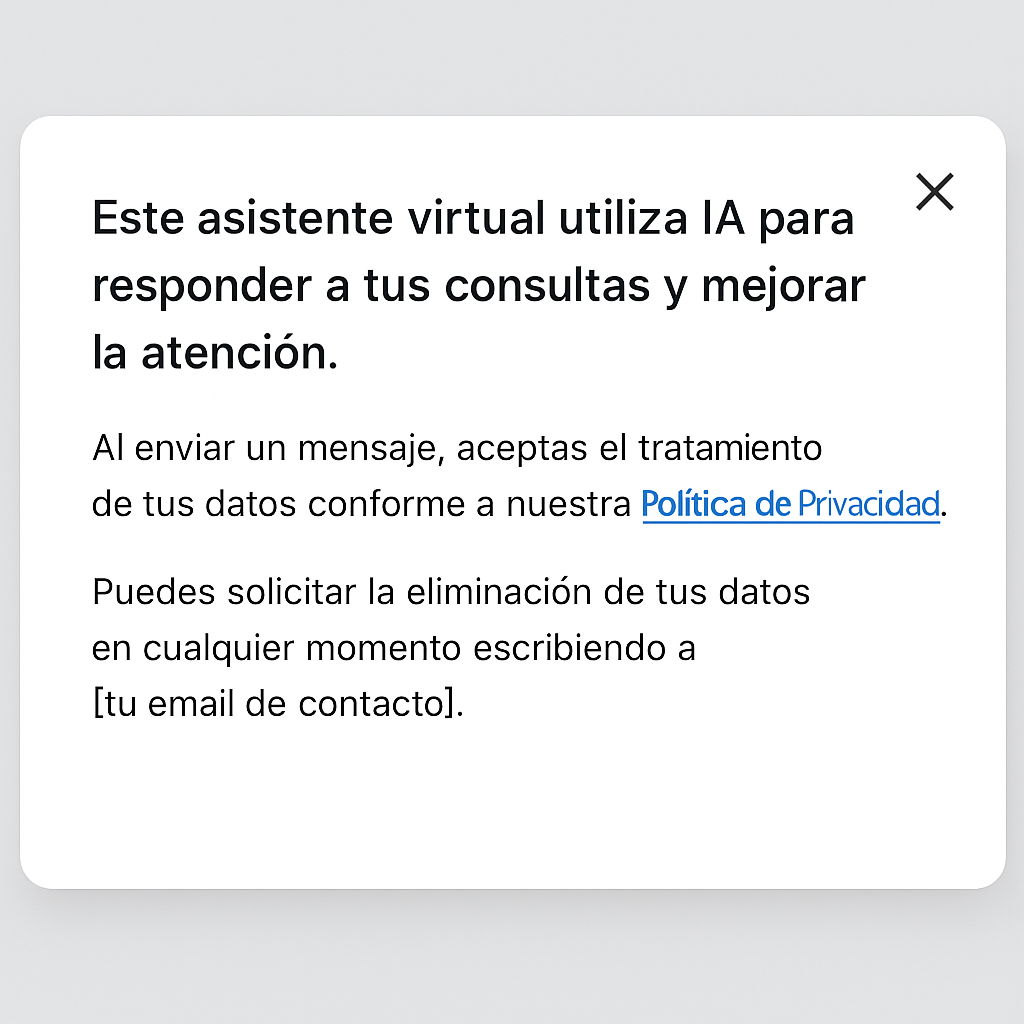Click heading line "Este asistente virtual utiliza IA para"
Viewport: 1024px width, 1024px height.
point(473,218)
